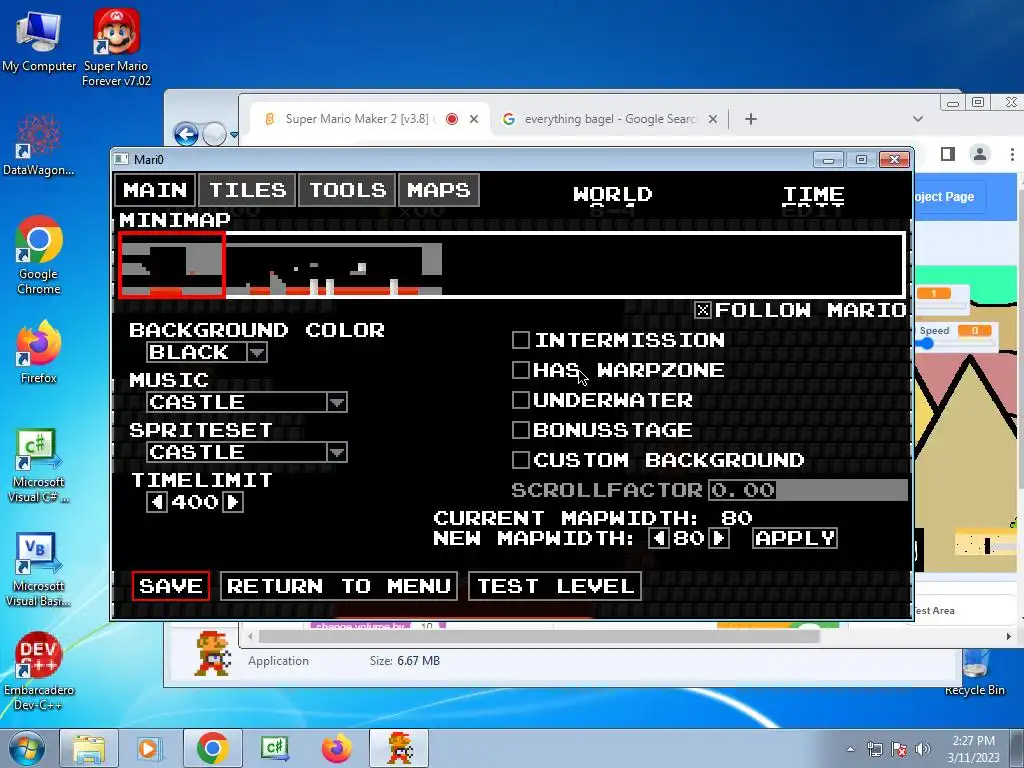Click the Chrome profile avatar icon

click(980, 154)
